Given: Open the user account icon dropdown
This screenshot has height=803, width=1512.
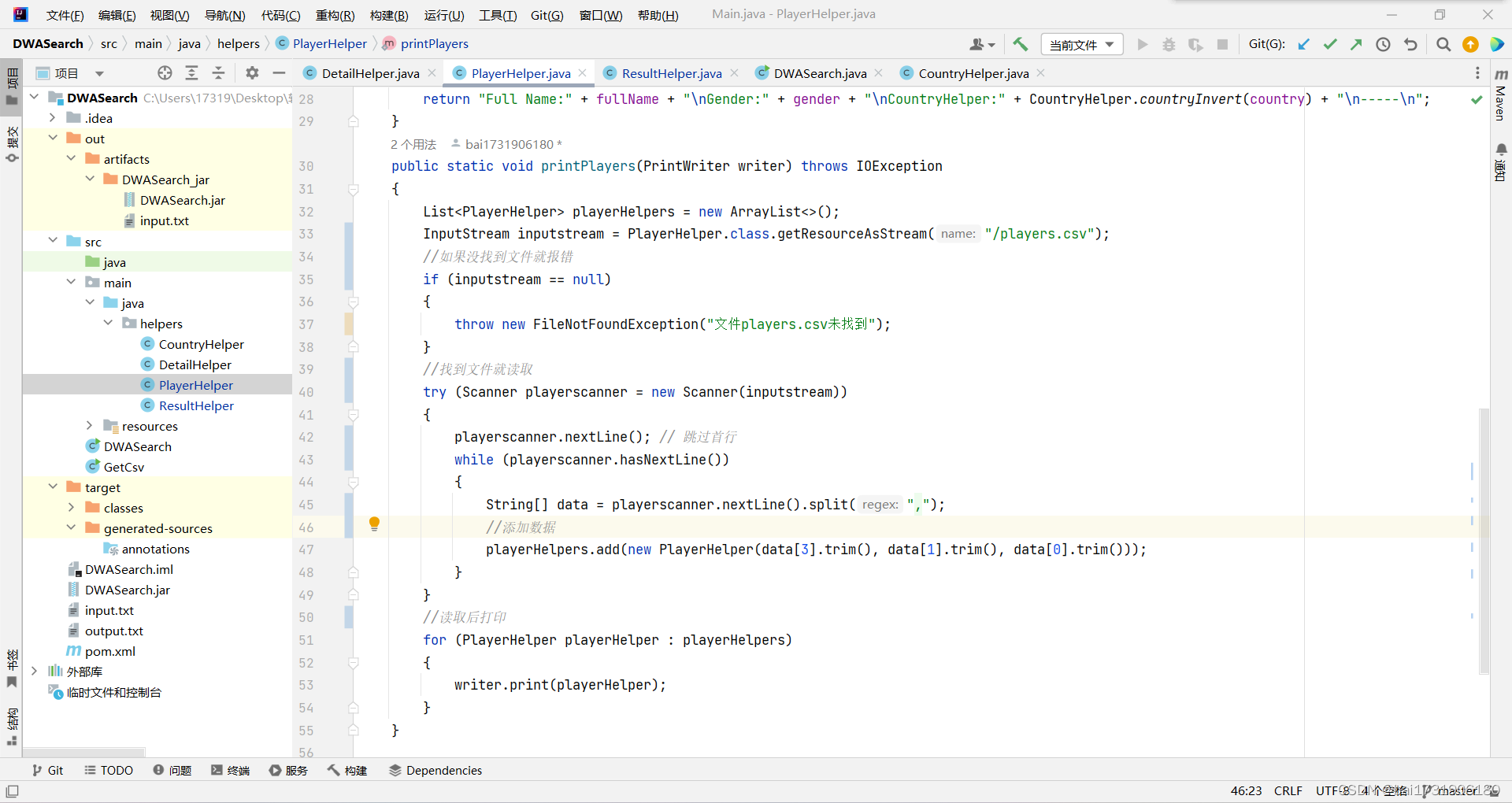Looking at the screenshot, I should pyautogui.click(x=982, y=44).
